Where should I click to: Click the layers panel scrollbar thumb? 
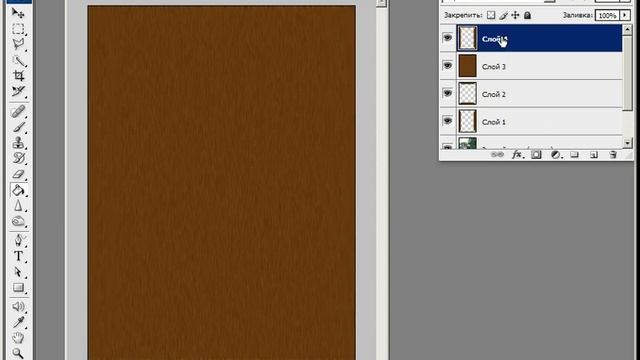pos(628,73)
